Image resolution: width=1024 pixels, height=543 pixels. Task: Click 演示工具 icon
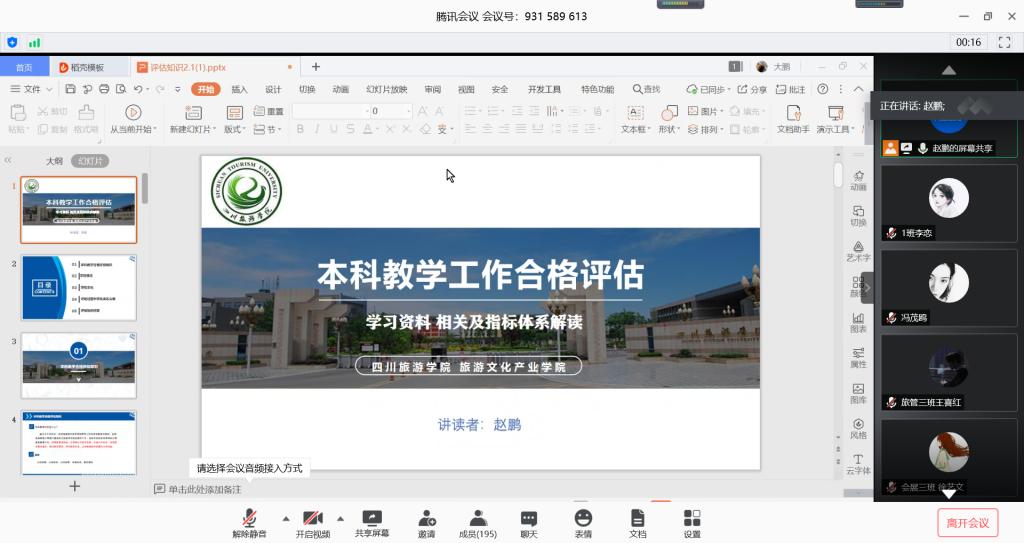835,113
